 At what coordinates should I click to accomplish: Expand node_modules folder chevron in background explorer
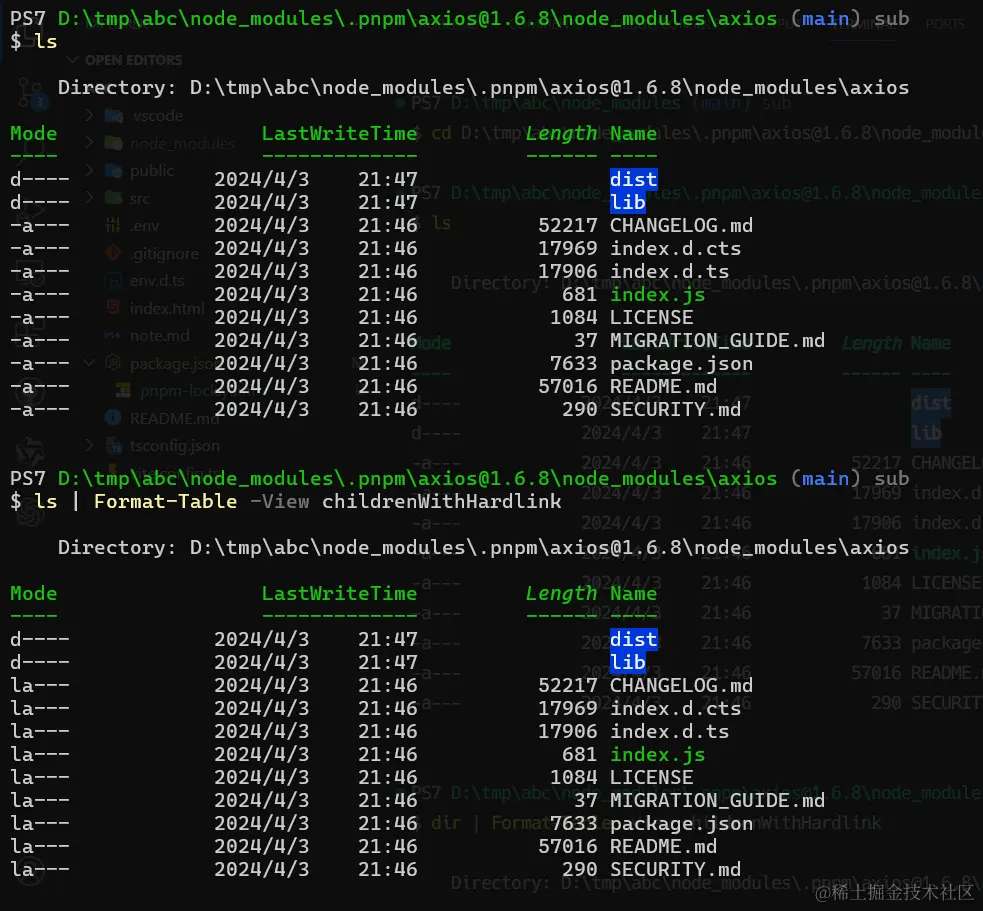point(89,143)
